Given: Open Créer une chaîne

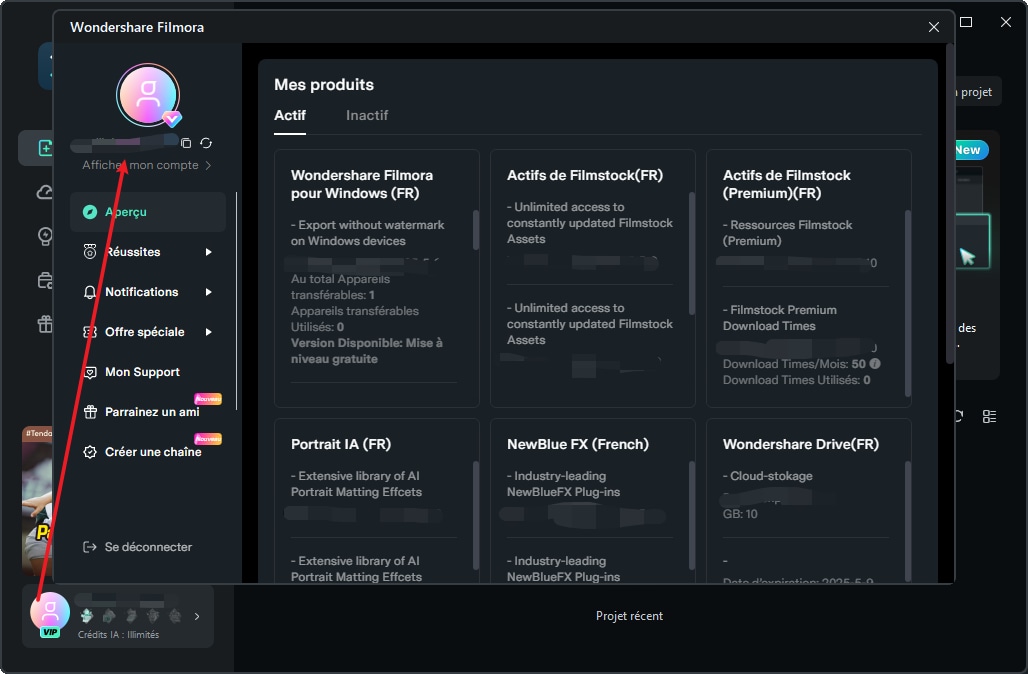Looking at the screenshot, I should click(x=148, y=452).
